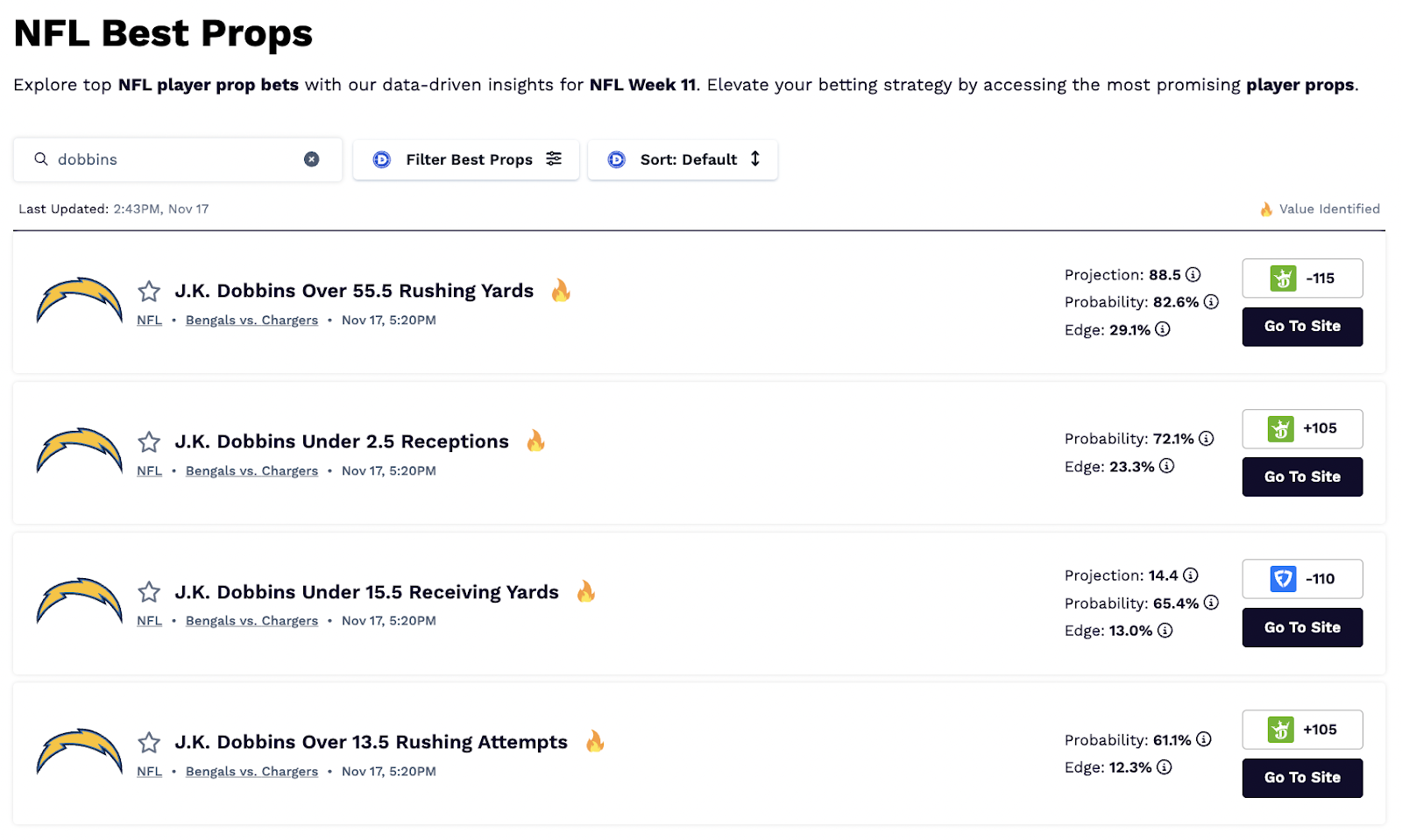Image resolution: width=1402 pixels, height=840 pixels.
Task: Click the flame icon beside Receptions prop
Action: [535, 441]
